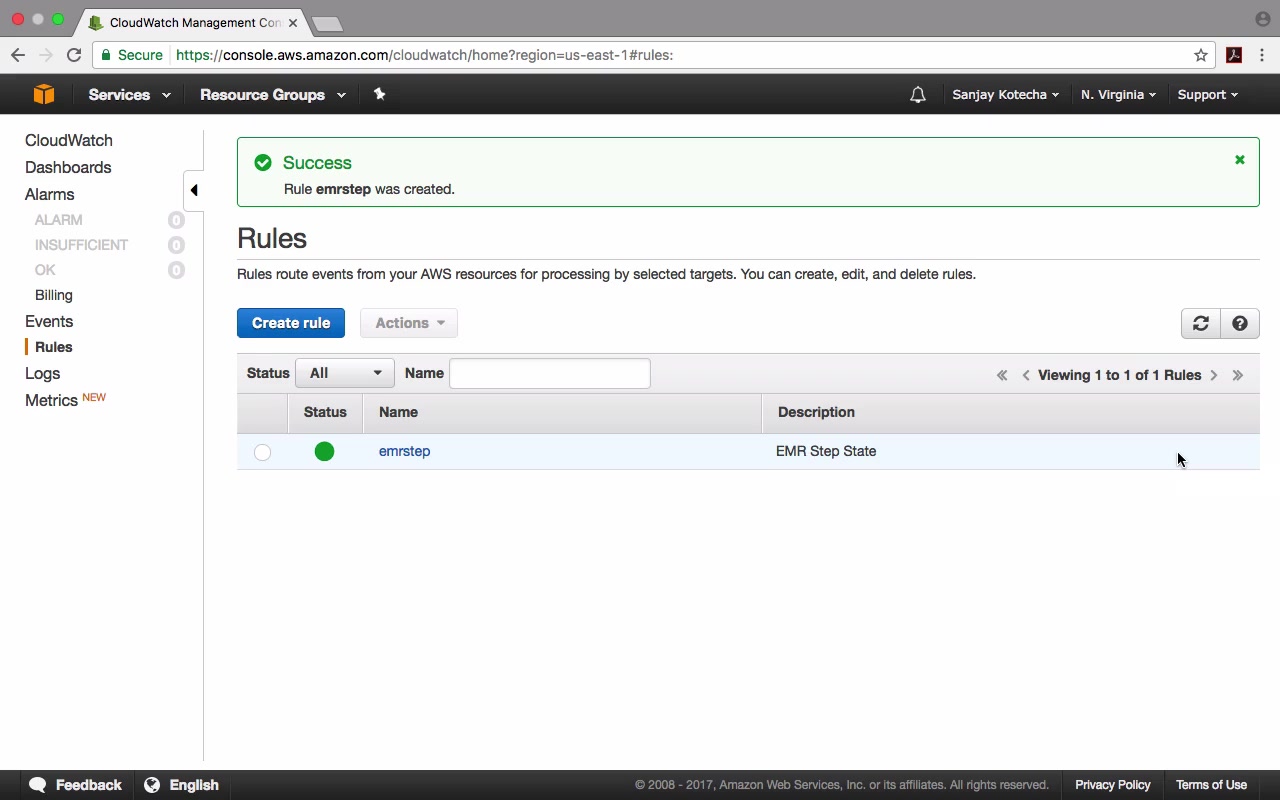Select Rules in the sidebar

54,347
